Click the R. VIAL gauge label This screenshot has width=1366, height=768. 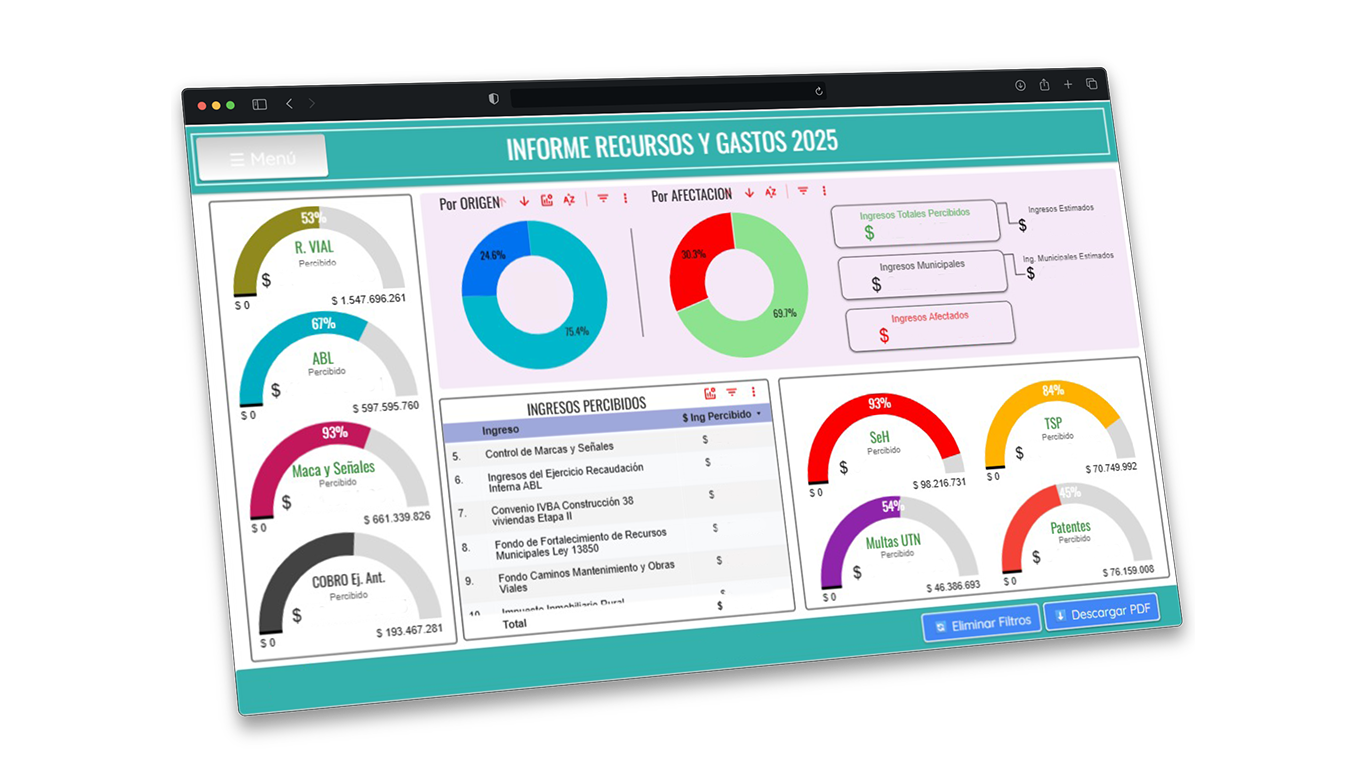tap(314, 247)
